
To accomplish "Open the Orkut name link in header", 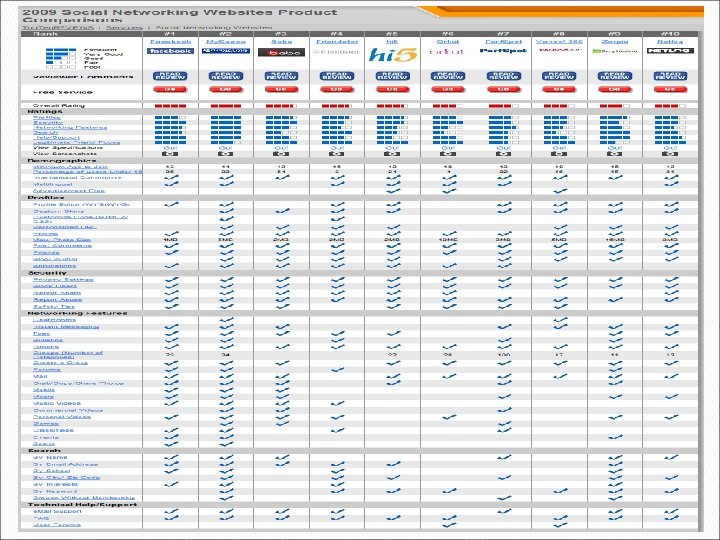I will [x=448, y=41].
